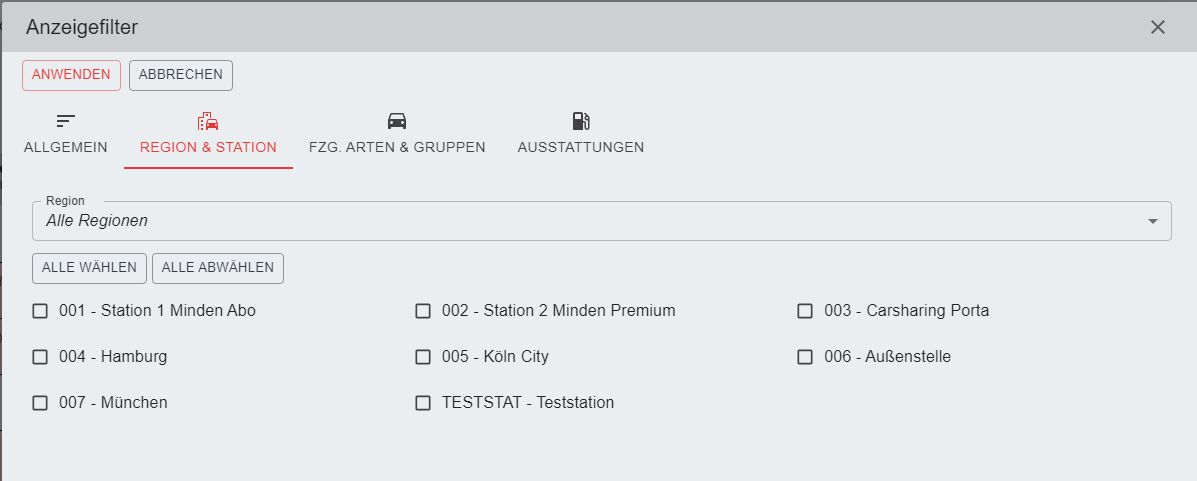
Task: Mark the 007 - München checkbox
Action: 40,403
